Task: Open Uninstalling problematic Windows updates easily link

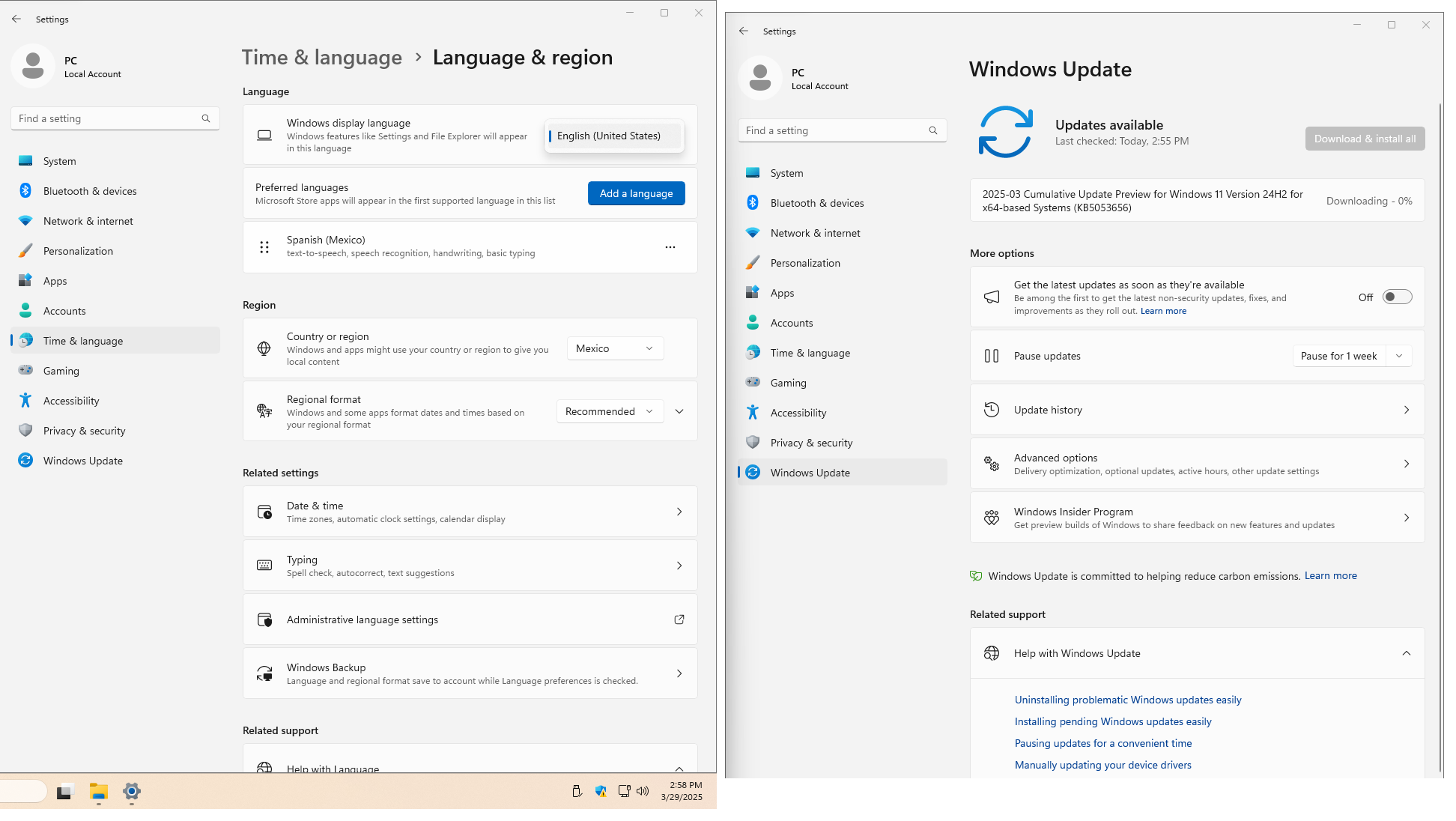Action: (1128, 700)
